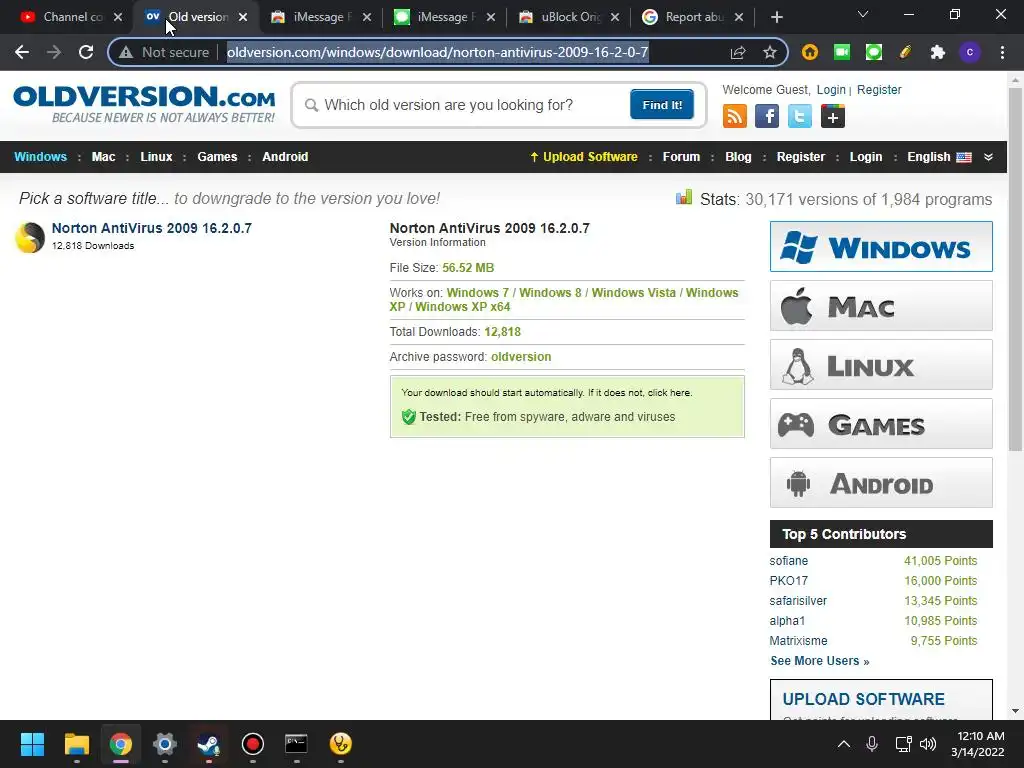1024x768 pixels.
Task: Focus the old version search field
Action: click(x=467, y=105)
